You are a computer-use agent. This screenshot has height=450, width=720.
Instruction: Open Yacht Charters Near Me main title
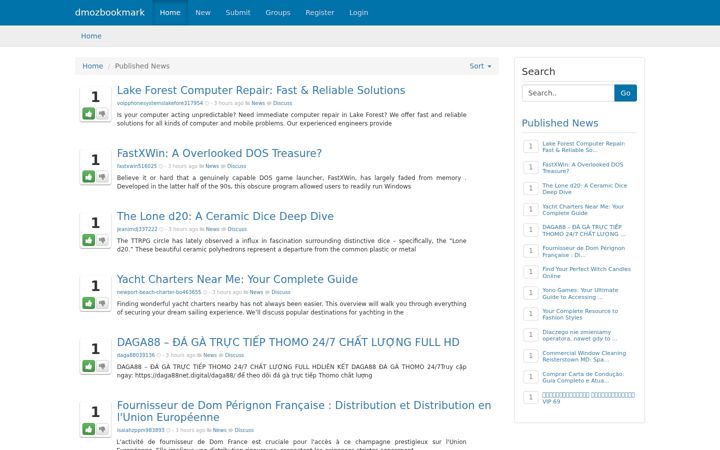pyautogui.click(x=237, y=279)
